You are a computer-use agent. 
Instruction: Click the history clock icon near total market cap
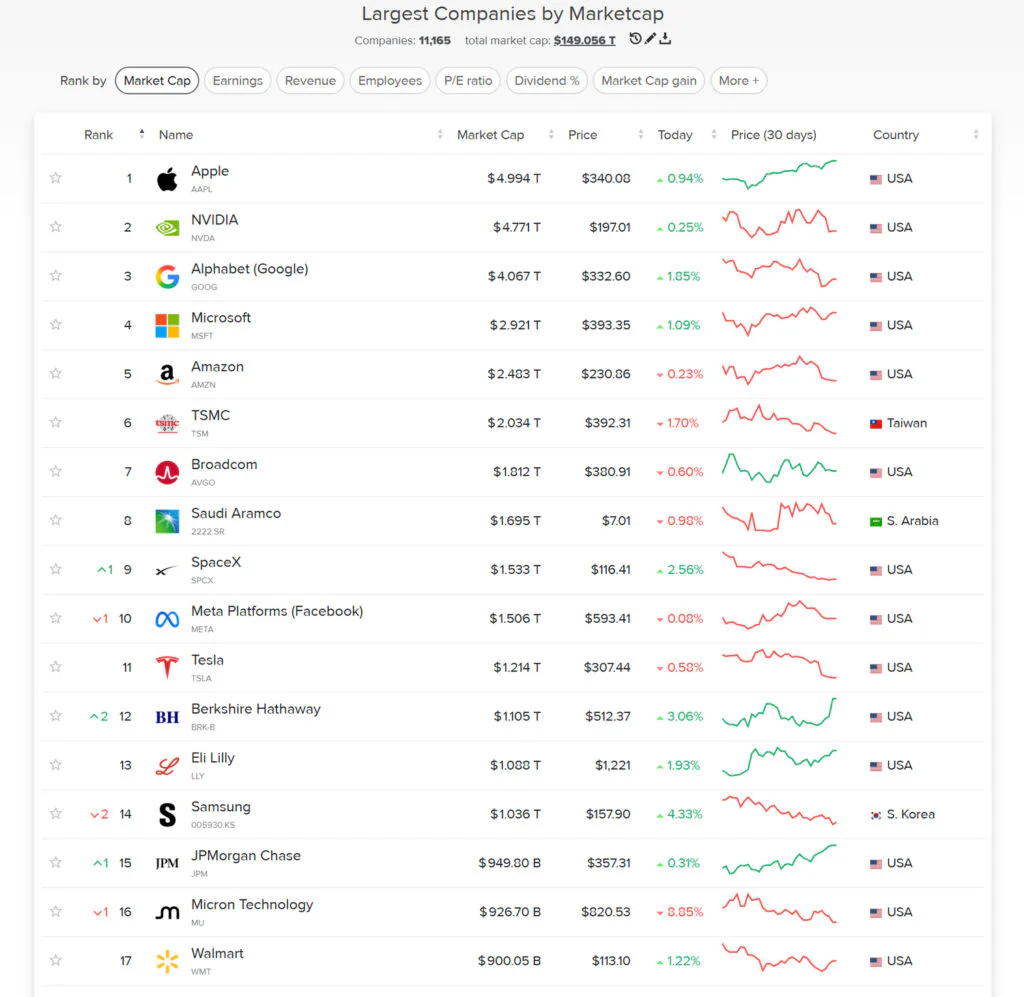635,39
